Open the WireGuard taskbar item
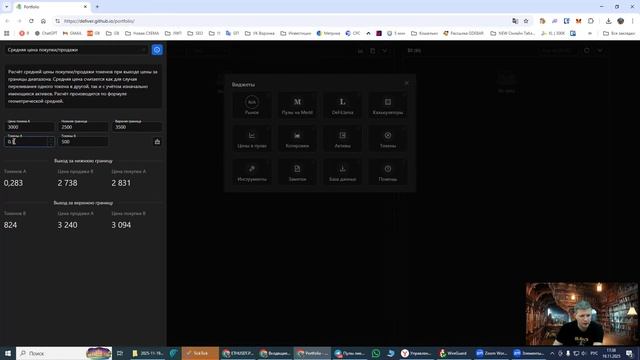640x360 pixels. [x=453, y=353]
